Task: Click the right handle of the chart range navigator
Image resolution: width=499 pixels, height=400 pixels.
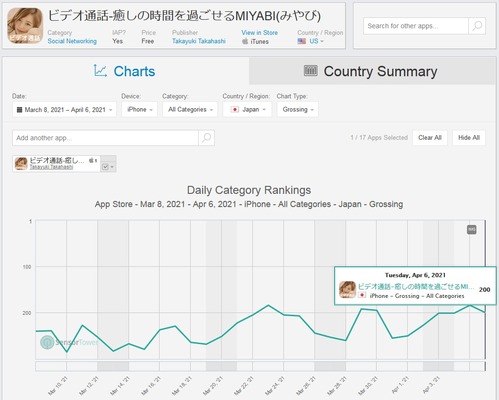Action: click(485, 366)
